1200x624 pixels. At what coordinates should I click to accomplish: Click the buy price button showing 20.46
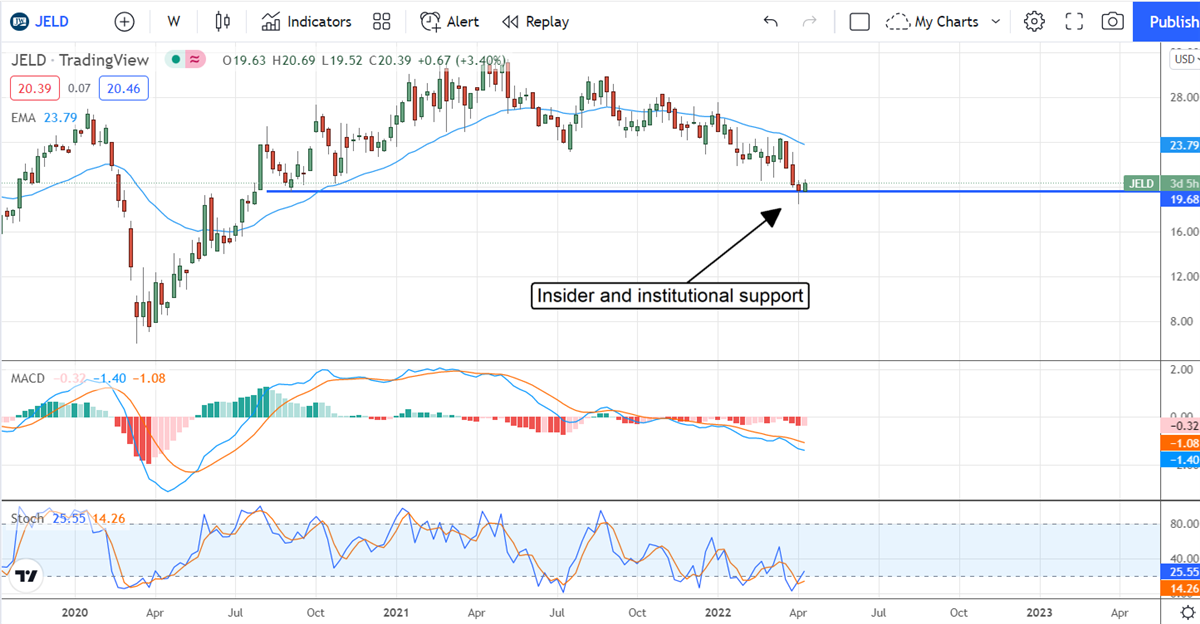[x=123, y=88]
